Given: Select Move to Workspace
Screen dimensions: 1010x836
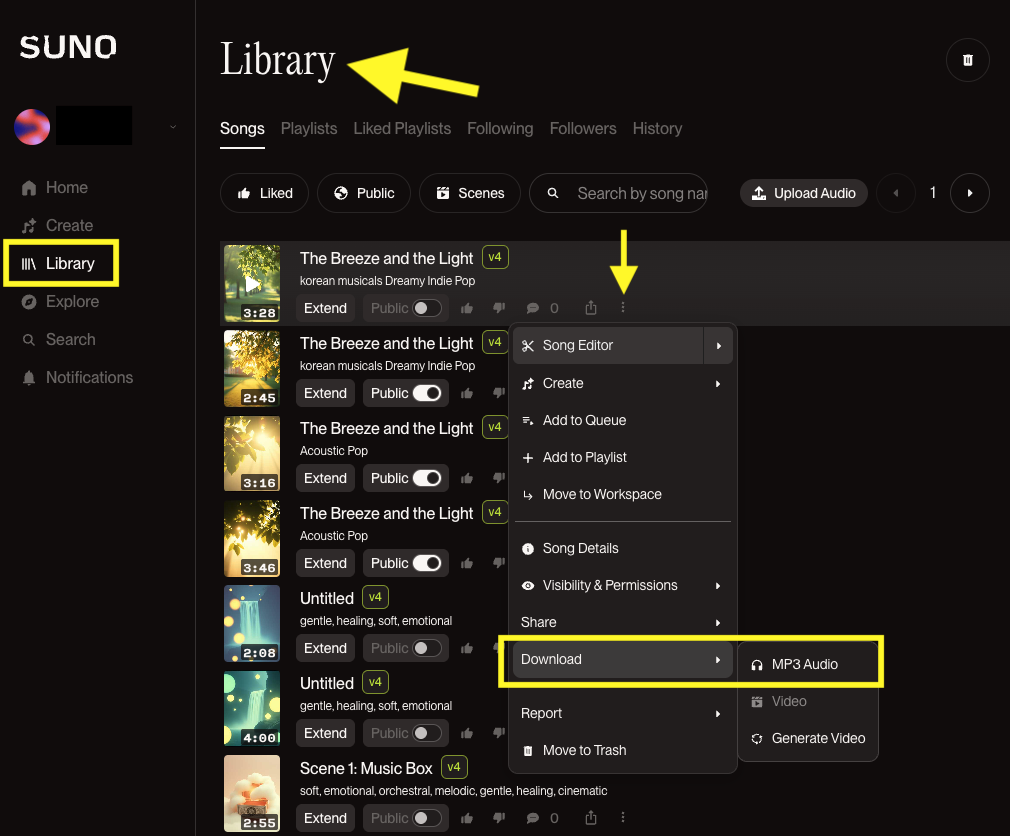Looking at the screenshot, I should pyautogui.click(x=622, y=495).
